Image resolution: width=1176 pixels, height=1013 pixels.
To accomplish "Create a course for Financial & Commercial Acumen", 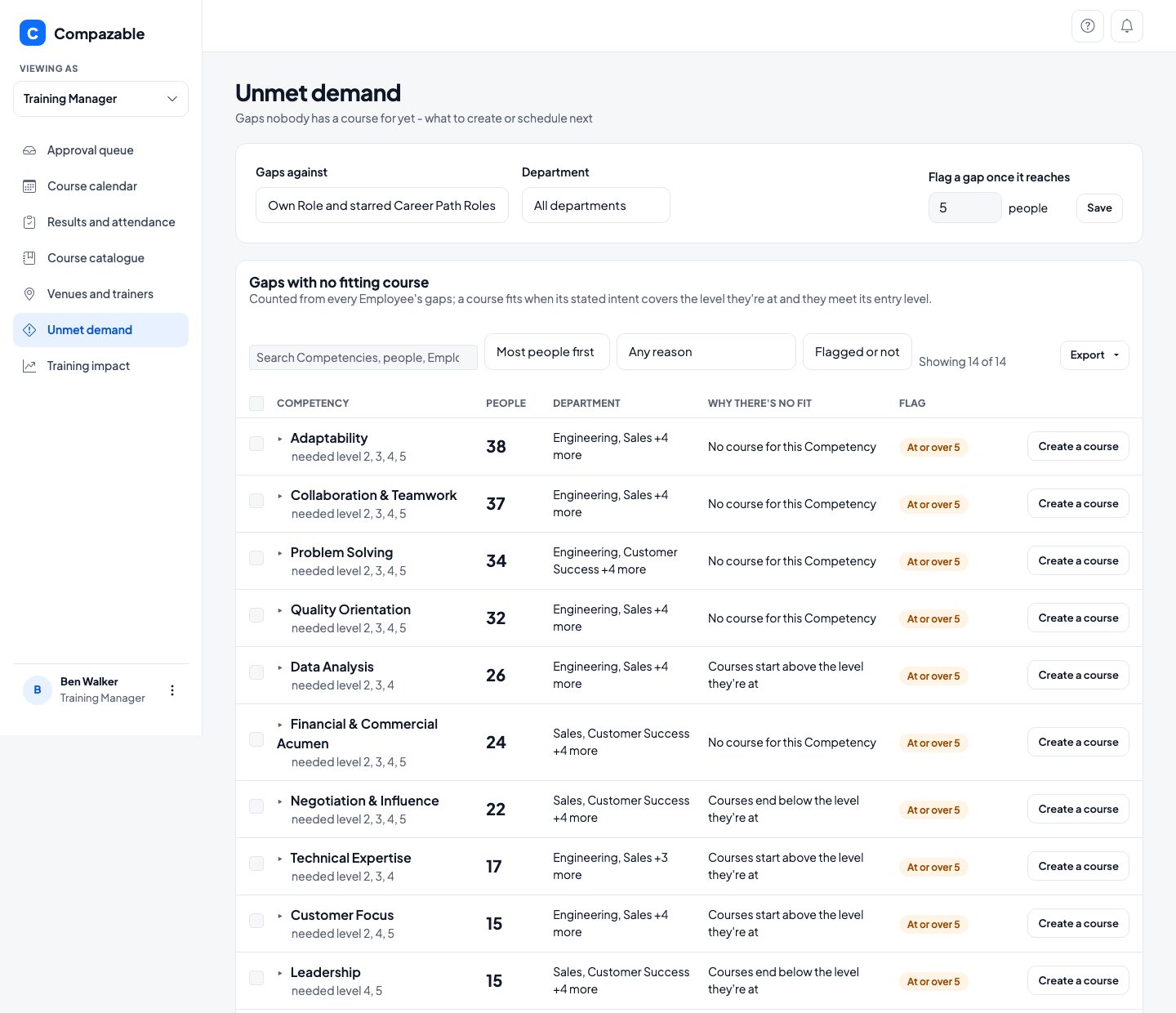I will tap(1078, 742).
